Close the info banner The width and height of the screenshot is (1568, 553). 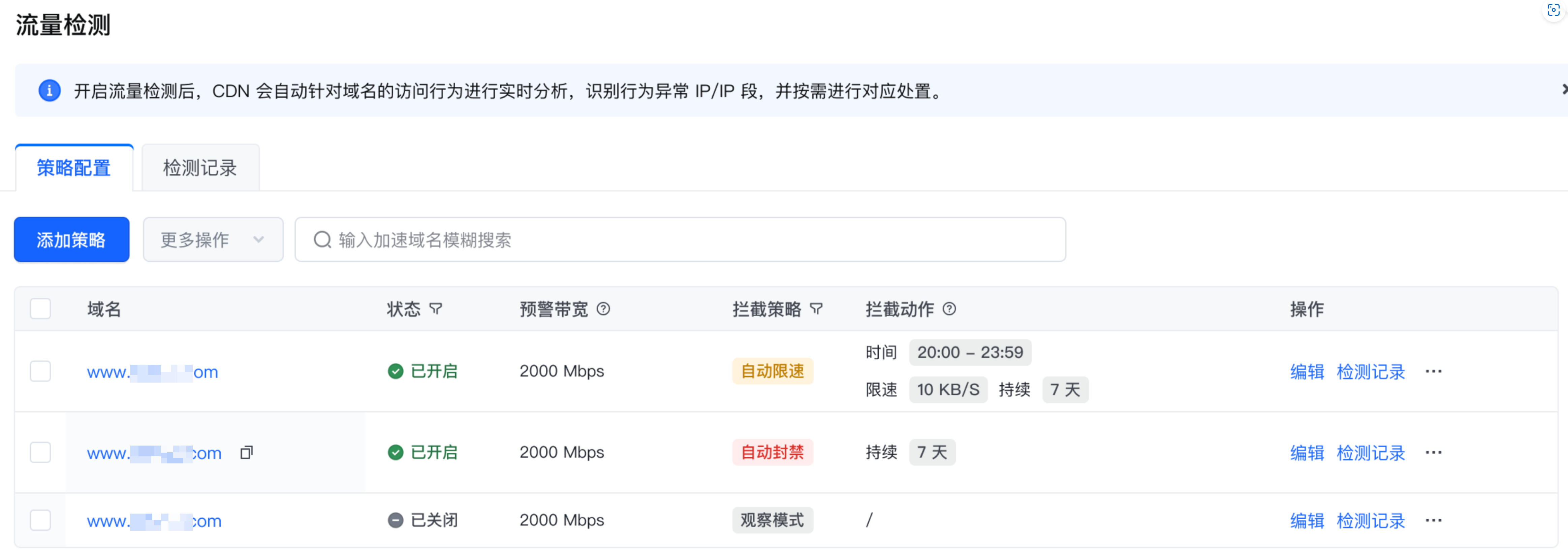[x=1564, y=90]
